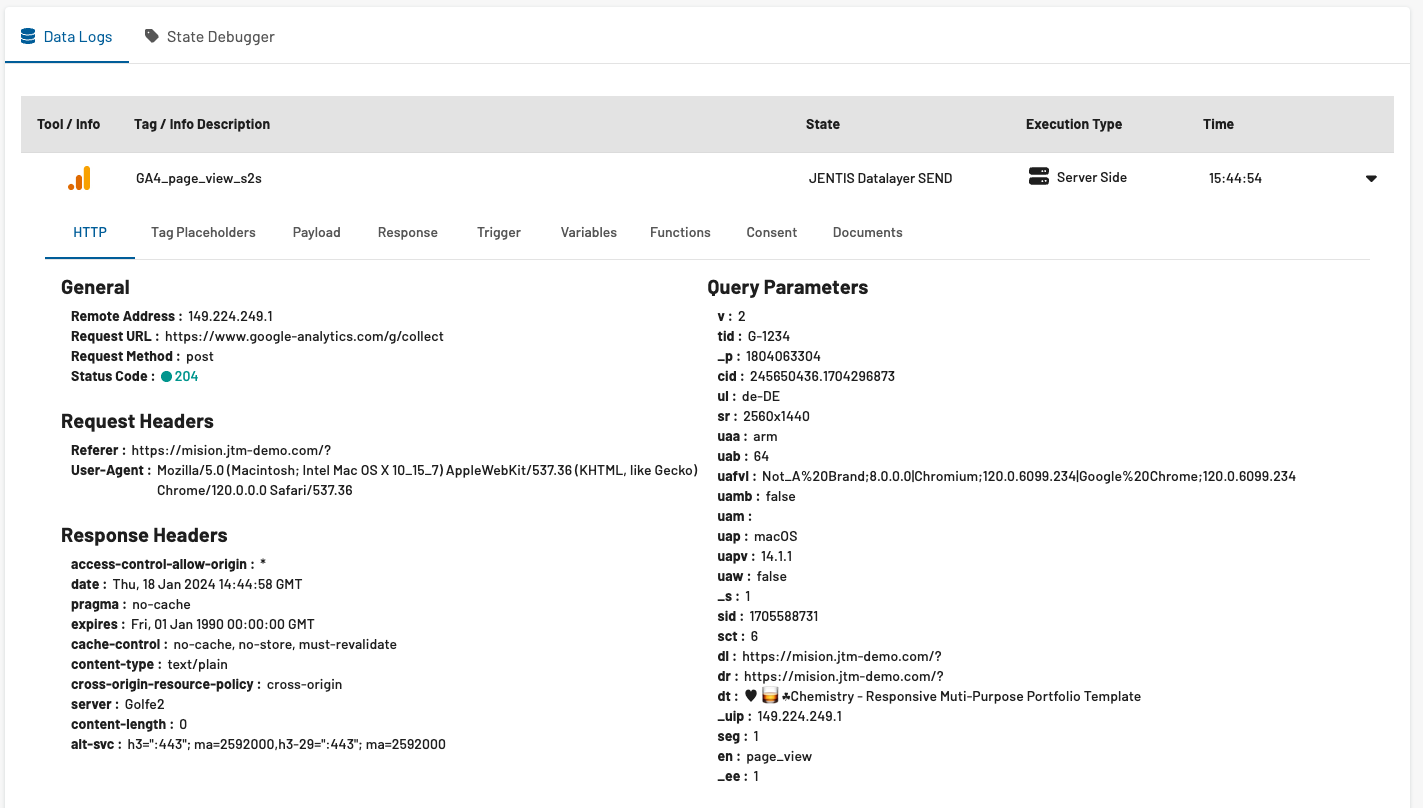1423x808 pixels.
Task: Switch to the State Debugger tab
Action: pos(210,36)
